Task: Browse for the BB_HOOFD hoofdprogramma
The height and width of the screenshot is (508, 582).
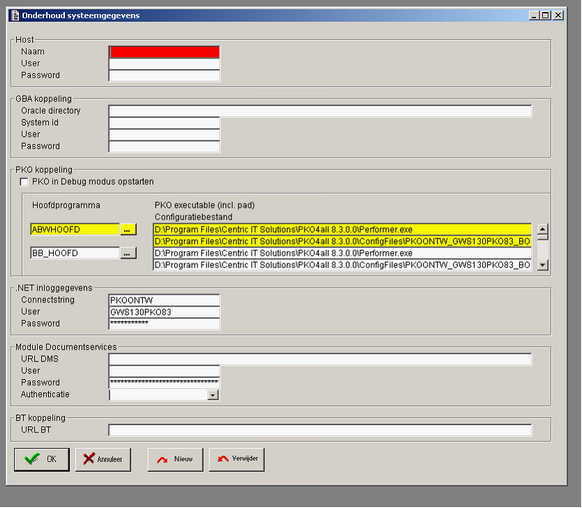Action: pos(128,253)
